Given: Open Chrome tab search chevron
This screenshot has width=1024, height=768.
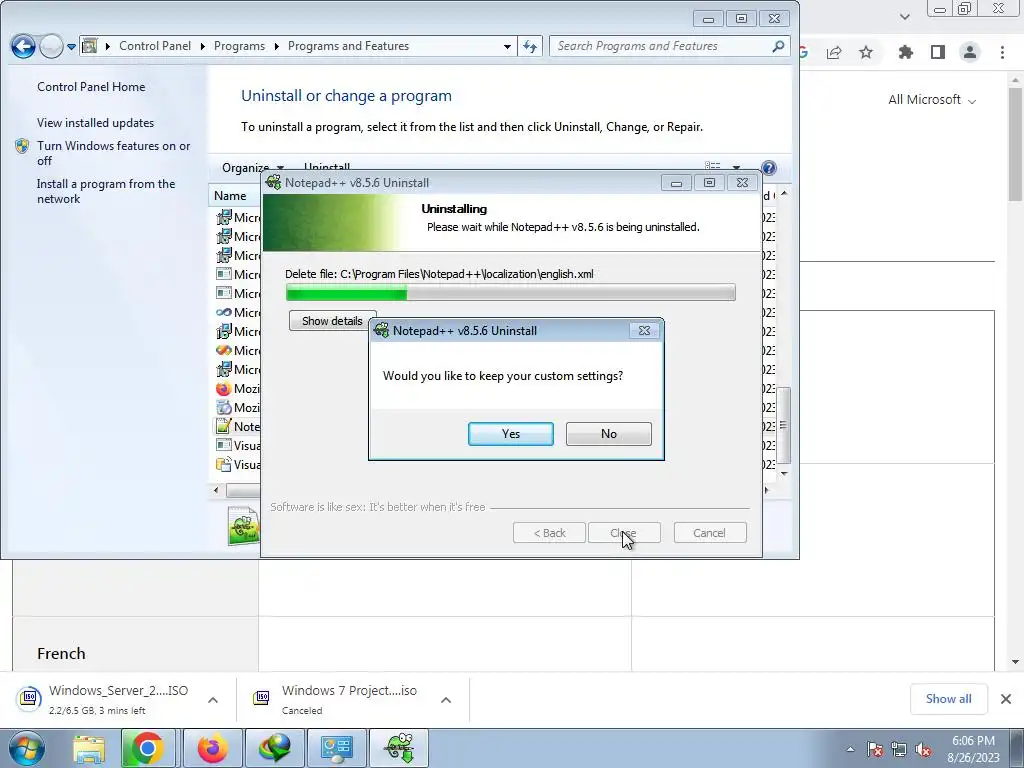Looking at the screenshot, I should [904, 16].
